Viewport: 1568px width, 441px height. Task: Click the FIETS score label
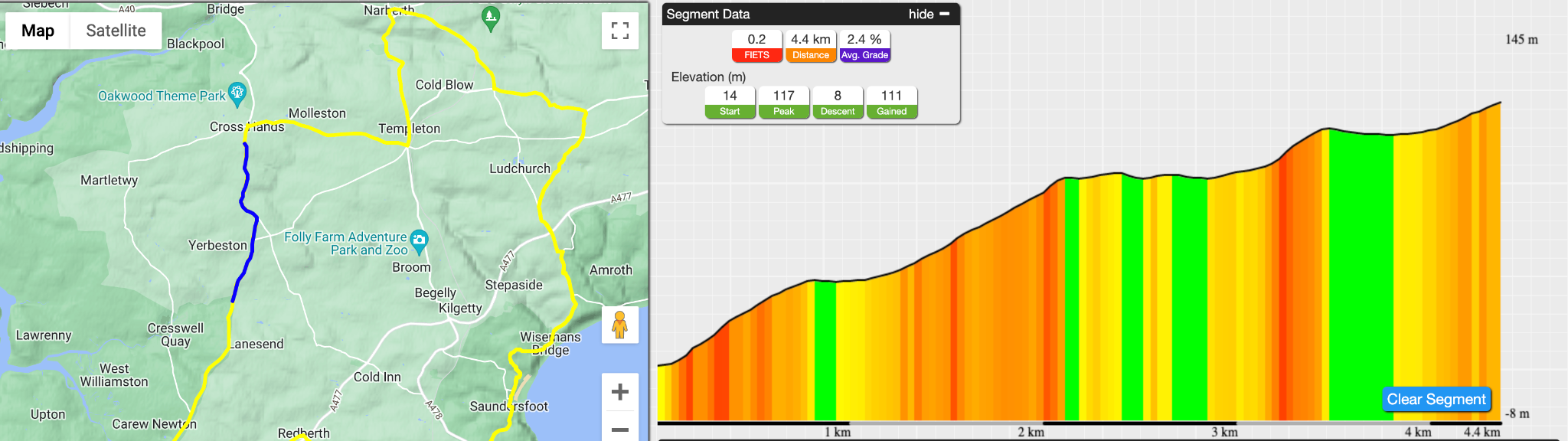[x=756, y=55]
